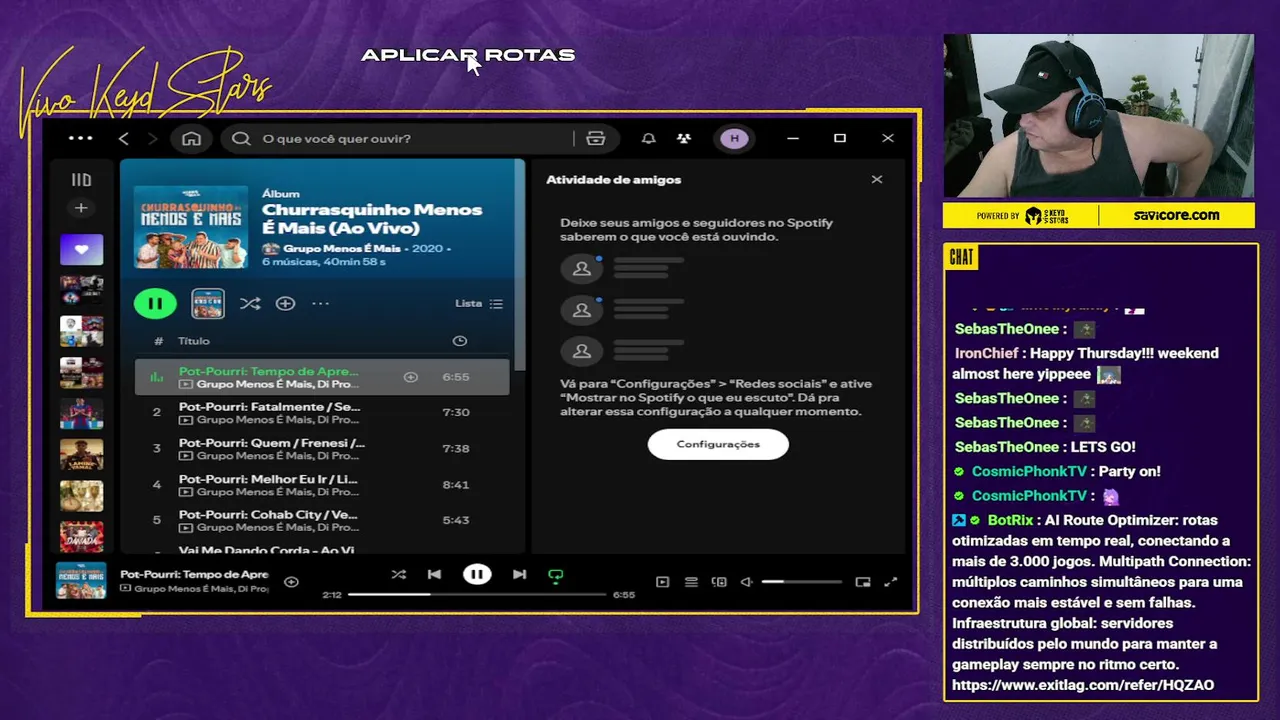1280x720 pixels.
Task: Pause playback in the player bar
Action: 477,574
